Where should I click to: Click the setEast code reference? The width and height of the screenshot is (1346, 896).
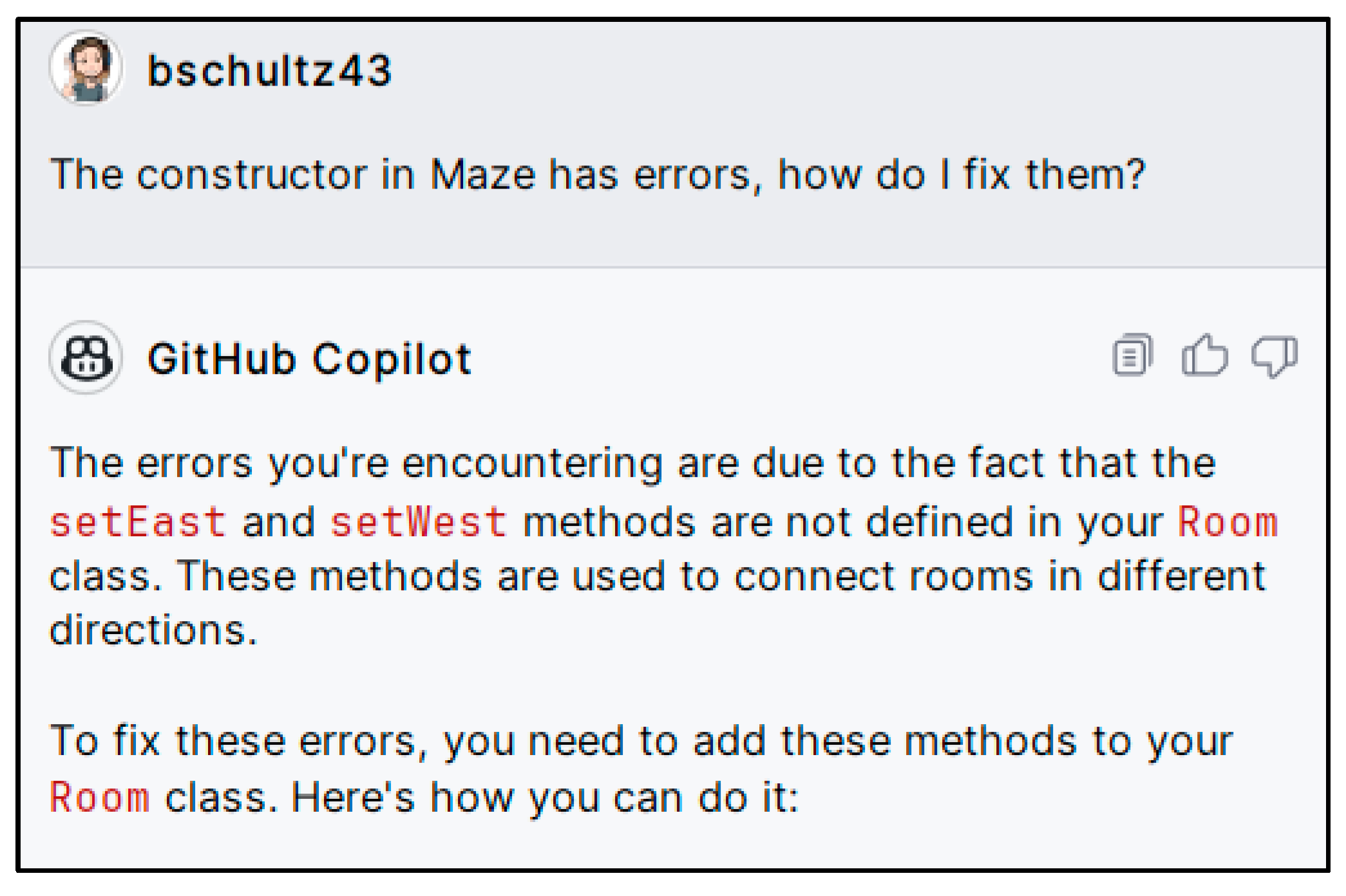click(x=138, y=521)
